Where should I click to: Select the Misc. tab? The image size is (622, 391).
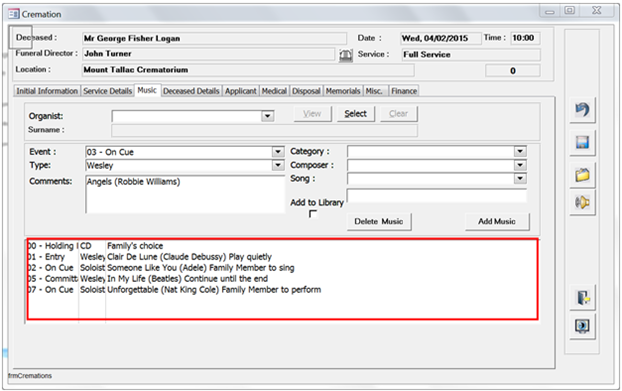point(375,91)
